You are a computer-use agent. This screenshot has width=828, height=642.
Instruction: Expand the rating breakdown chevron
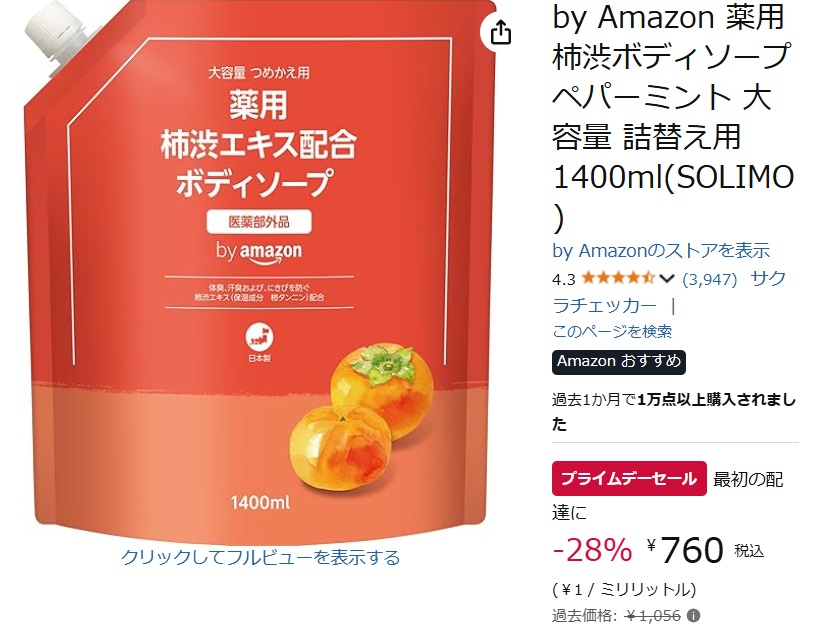coord(667,279)
